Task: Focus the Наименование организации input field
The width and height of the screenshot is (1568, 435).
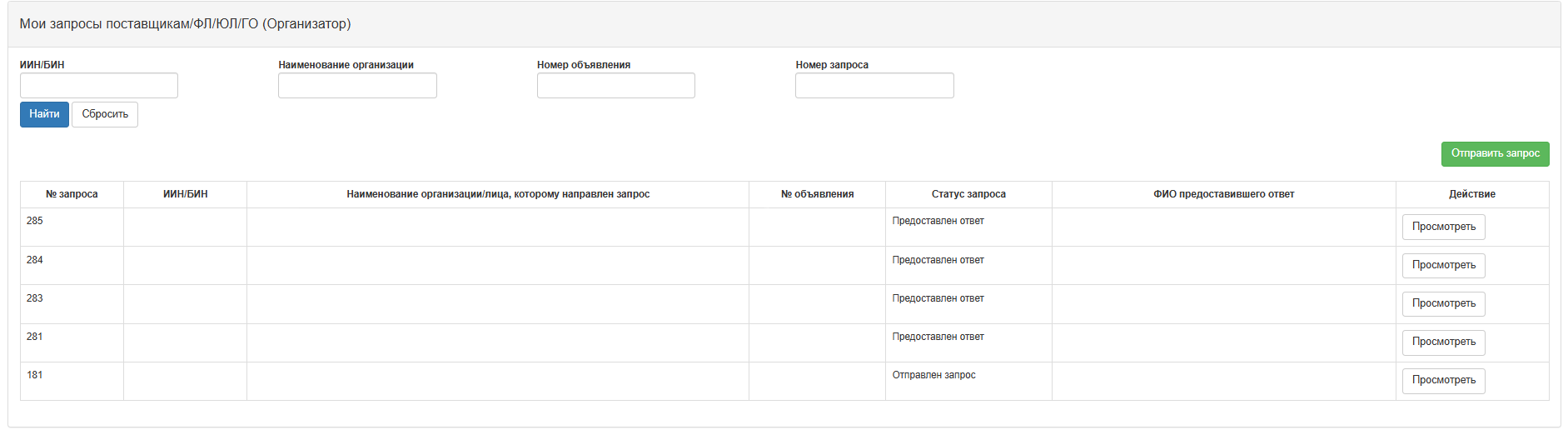Action: coord(357,85)
